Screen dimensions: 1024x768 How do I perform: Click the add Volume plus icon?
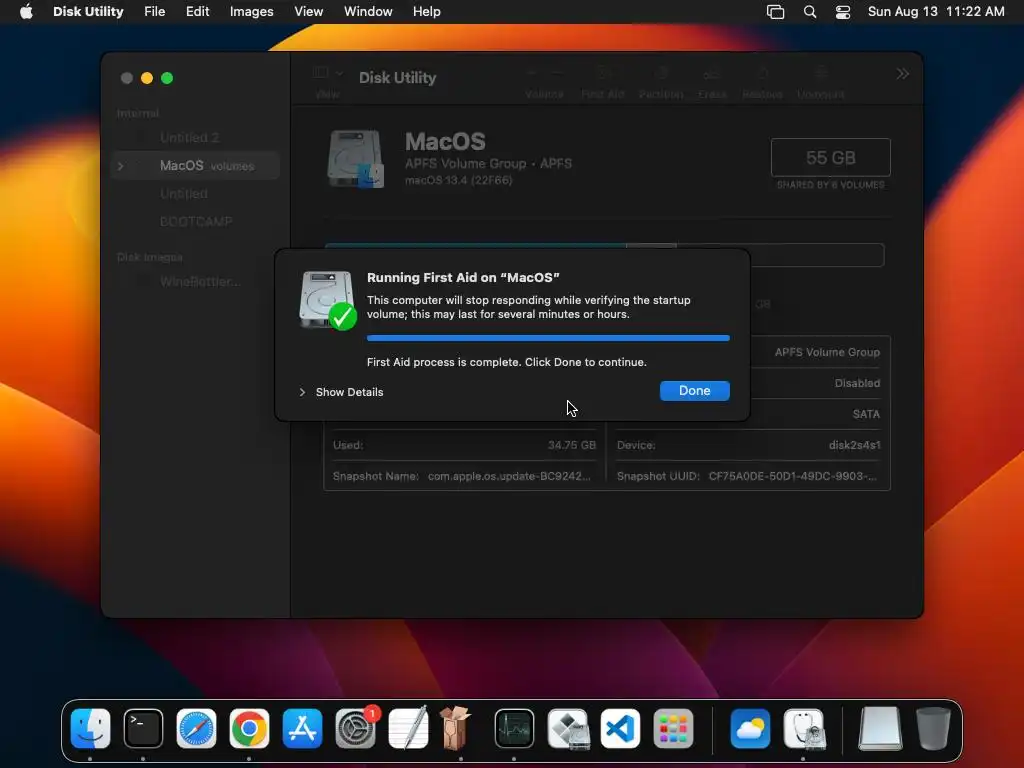(532, 73)
